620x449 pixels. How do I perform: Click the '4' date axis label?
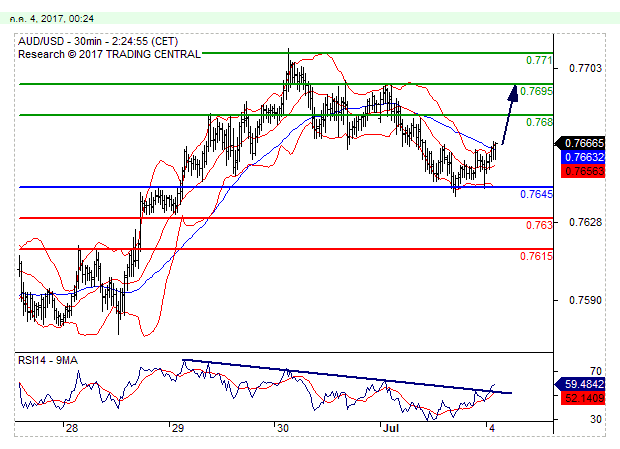492,428
